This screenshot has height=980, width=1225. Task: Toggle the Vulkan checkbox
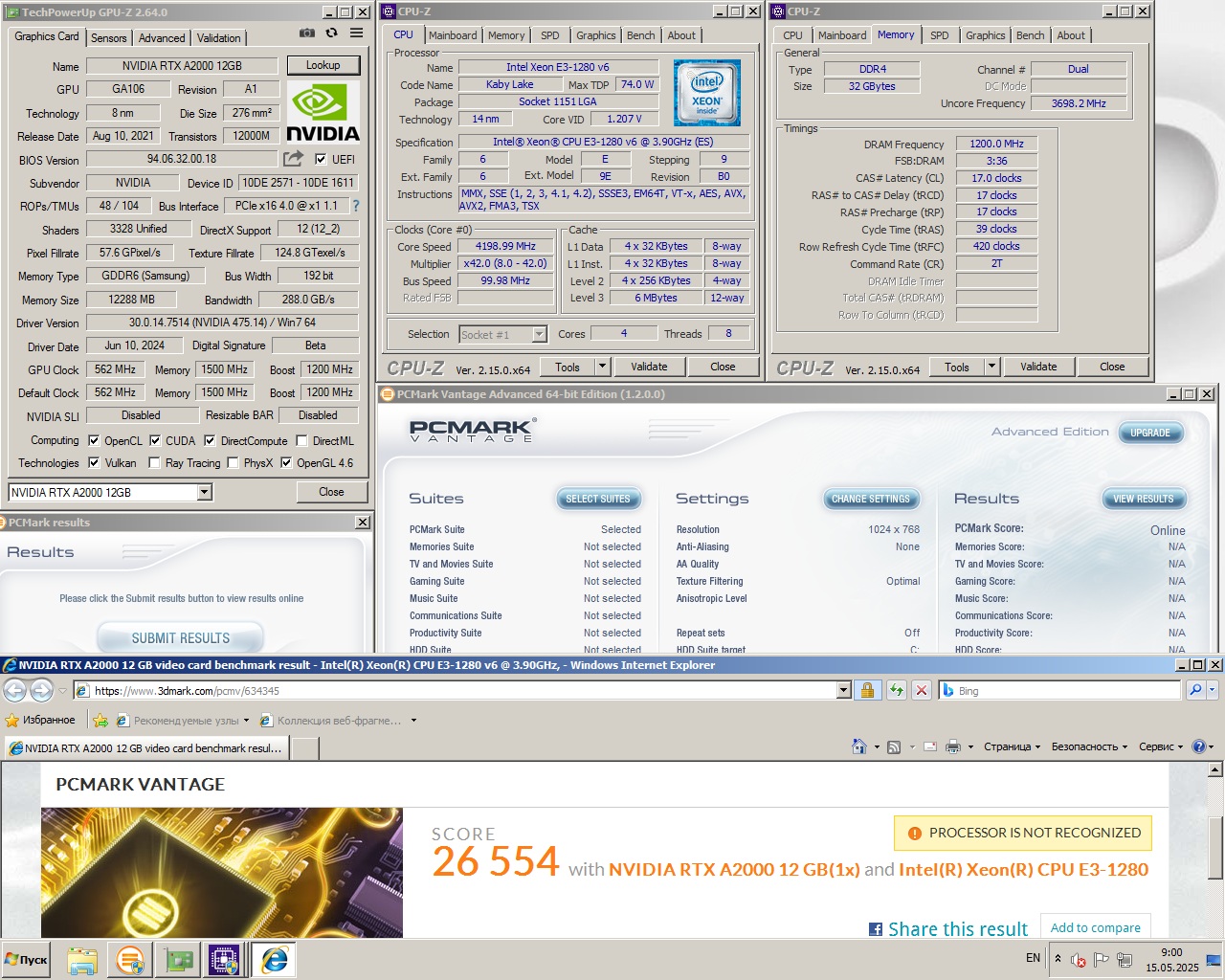(x=94, y=463)
